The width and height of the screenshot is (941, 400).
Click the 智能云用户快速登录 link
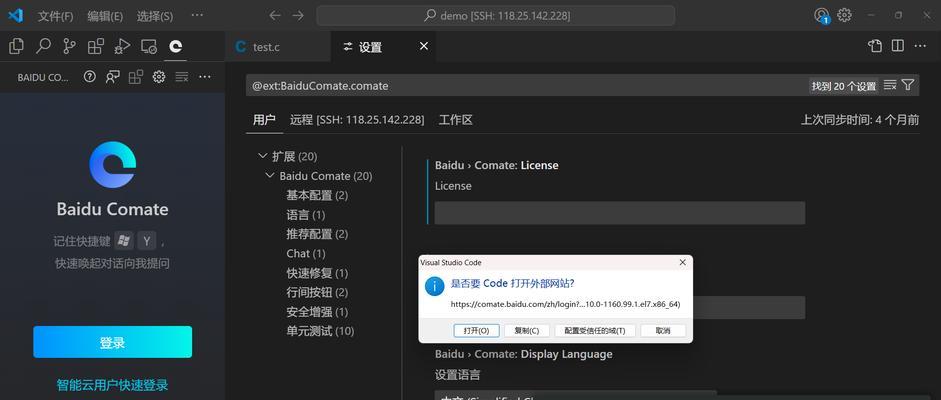112,385
